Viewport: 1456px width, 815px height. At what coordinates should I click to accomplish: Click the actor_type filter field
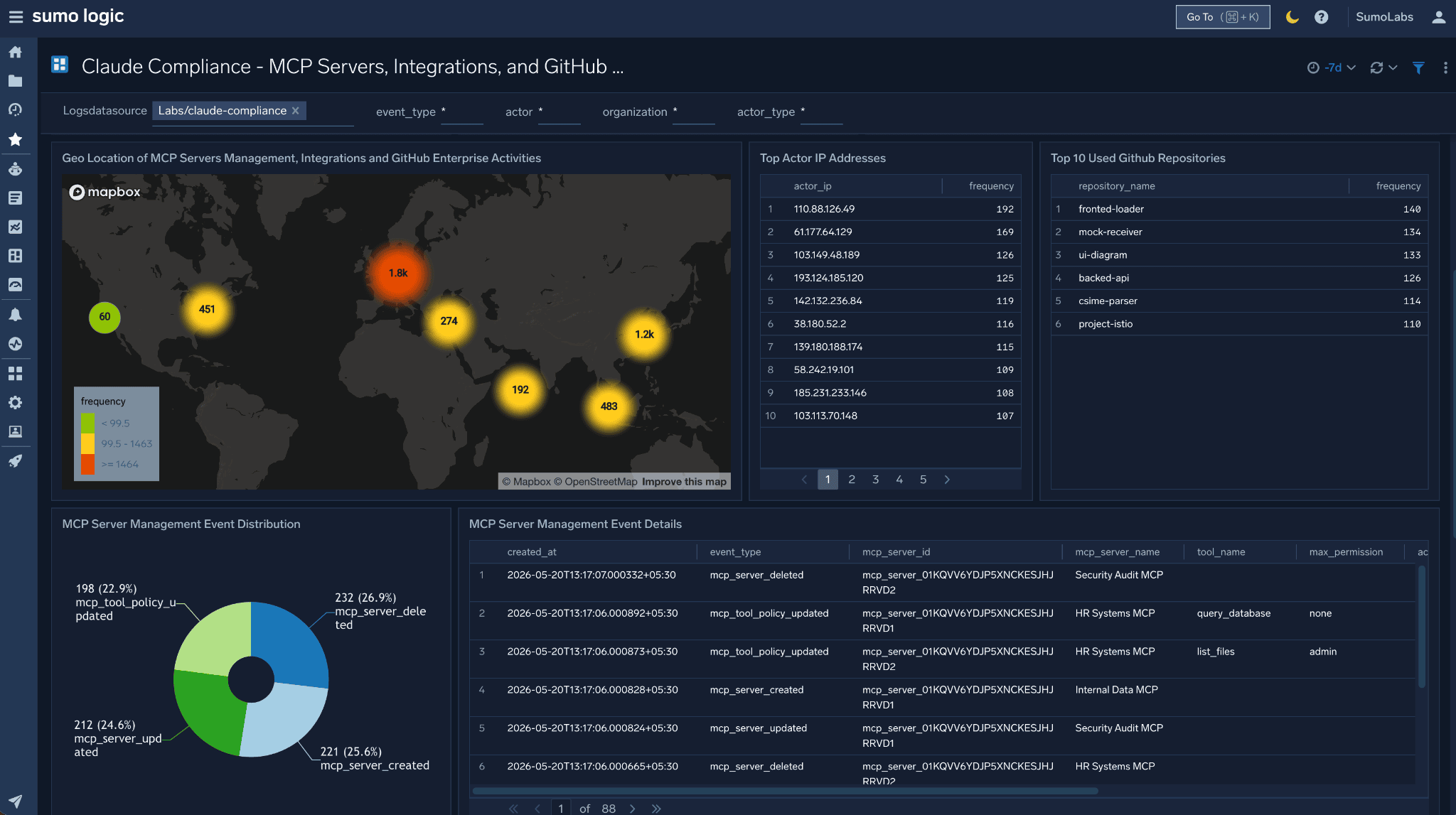pyautogui.click(x=822, y=112)
